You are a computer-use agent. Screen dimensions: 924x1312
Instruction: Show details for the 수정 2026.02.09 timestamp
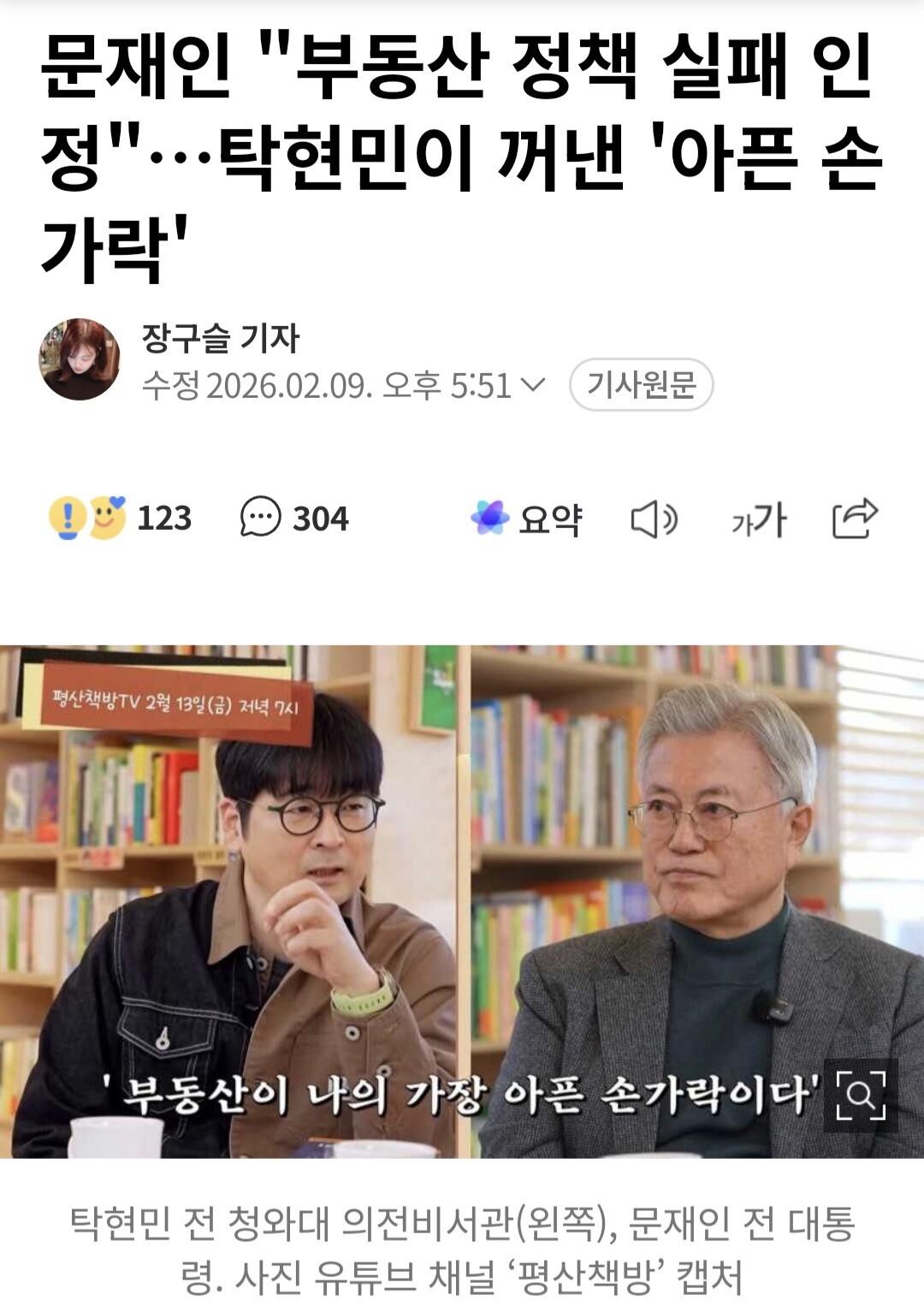coord(326,386)
